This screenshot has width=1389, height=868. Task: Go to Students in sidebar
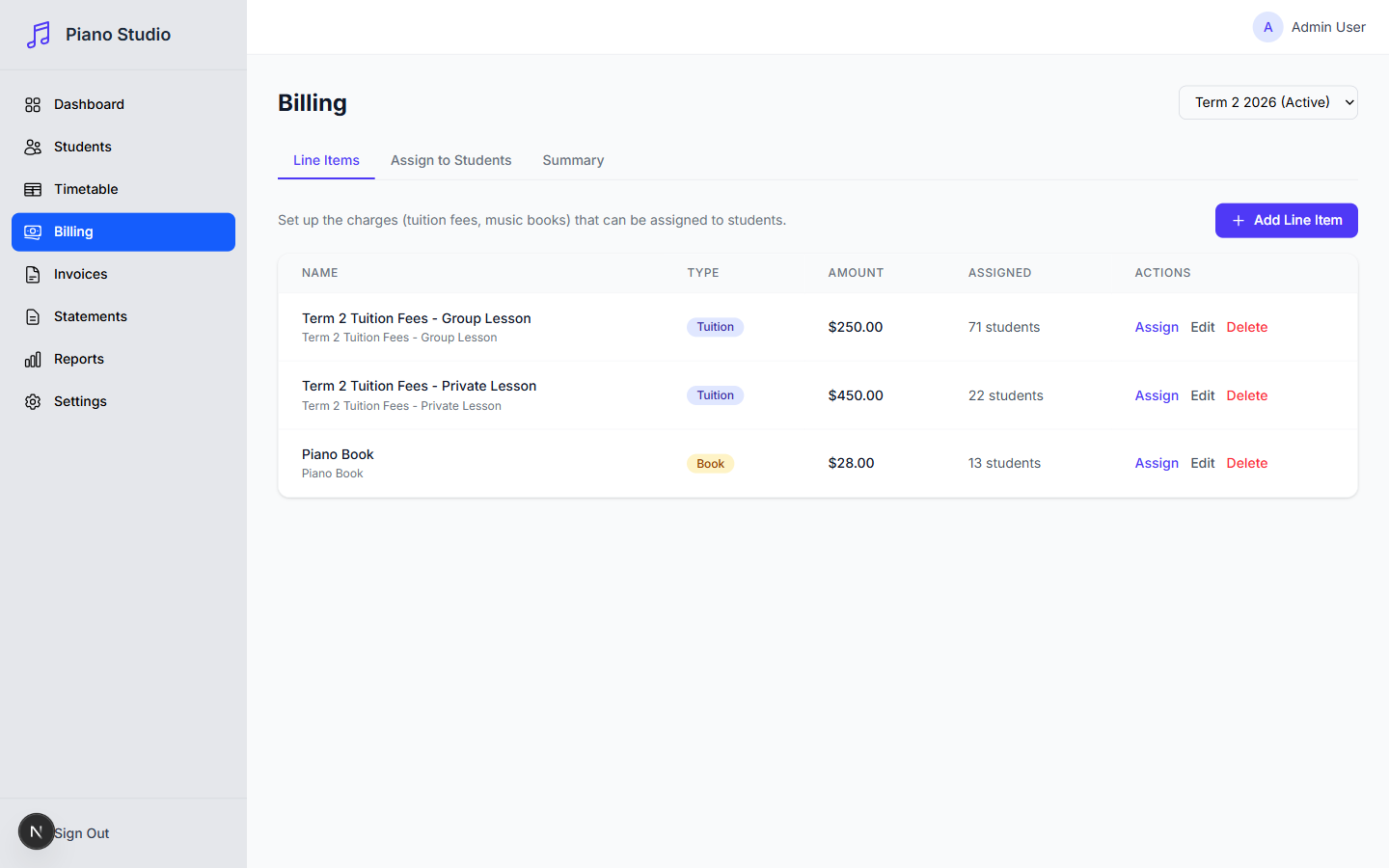123,147
